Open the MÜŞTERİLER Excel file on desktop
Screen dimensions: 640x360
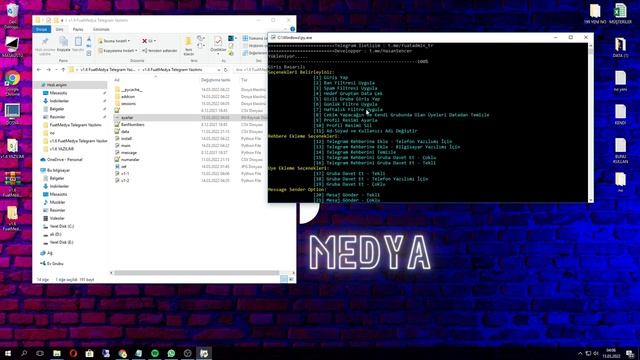point(620,13)
